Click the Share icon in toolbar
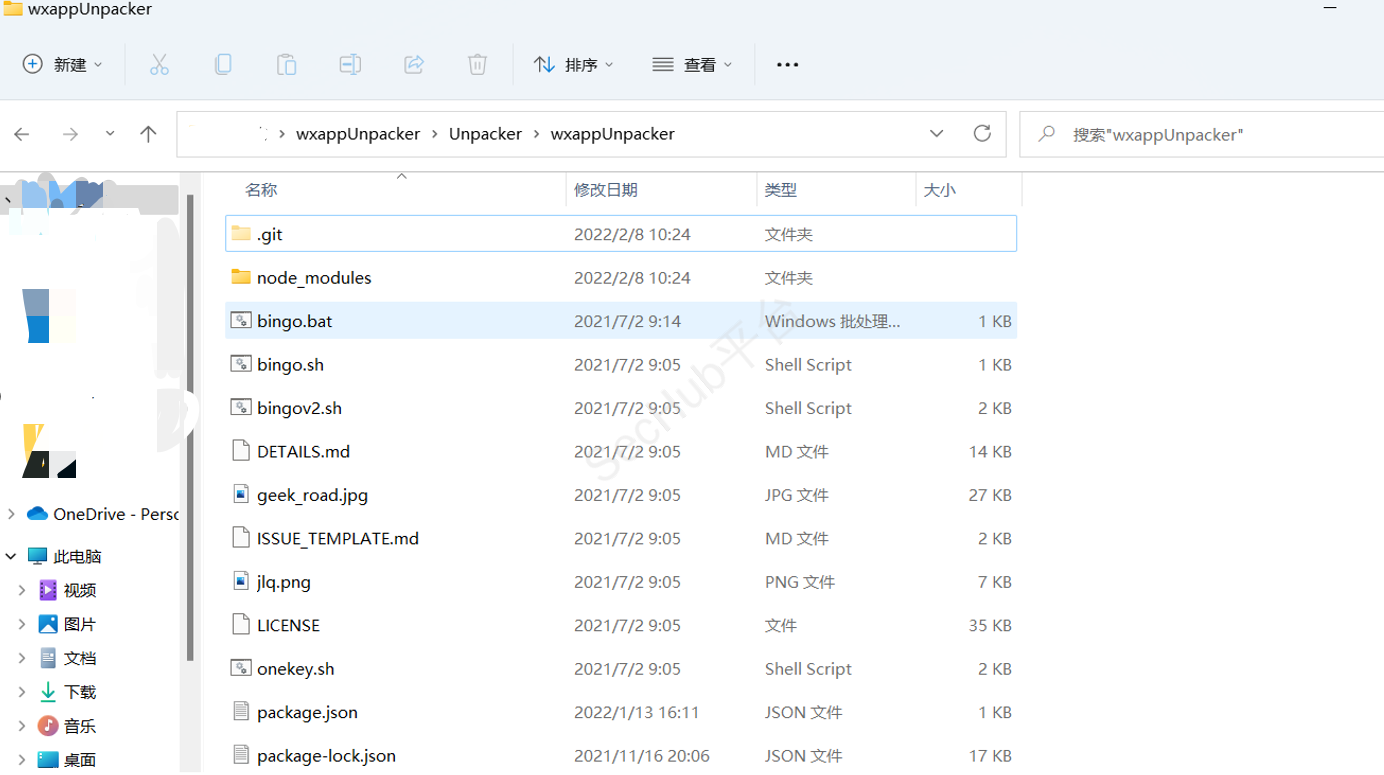The image size is (1384, 775). click(414, 65)
